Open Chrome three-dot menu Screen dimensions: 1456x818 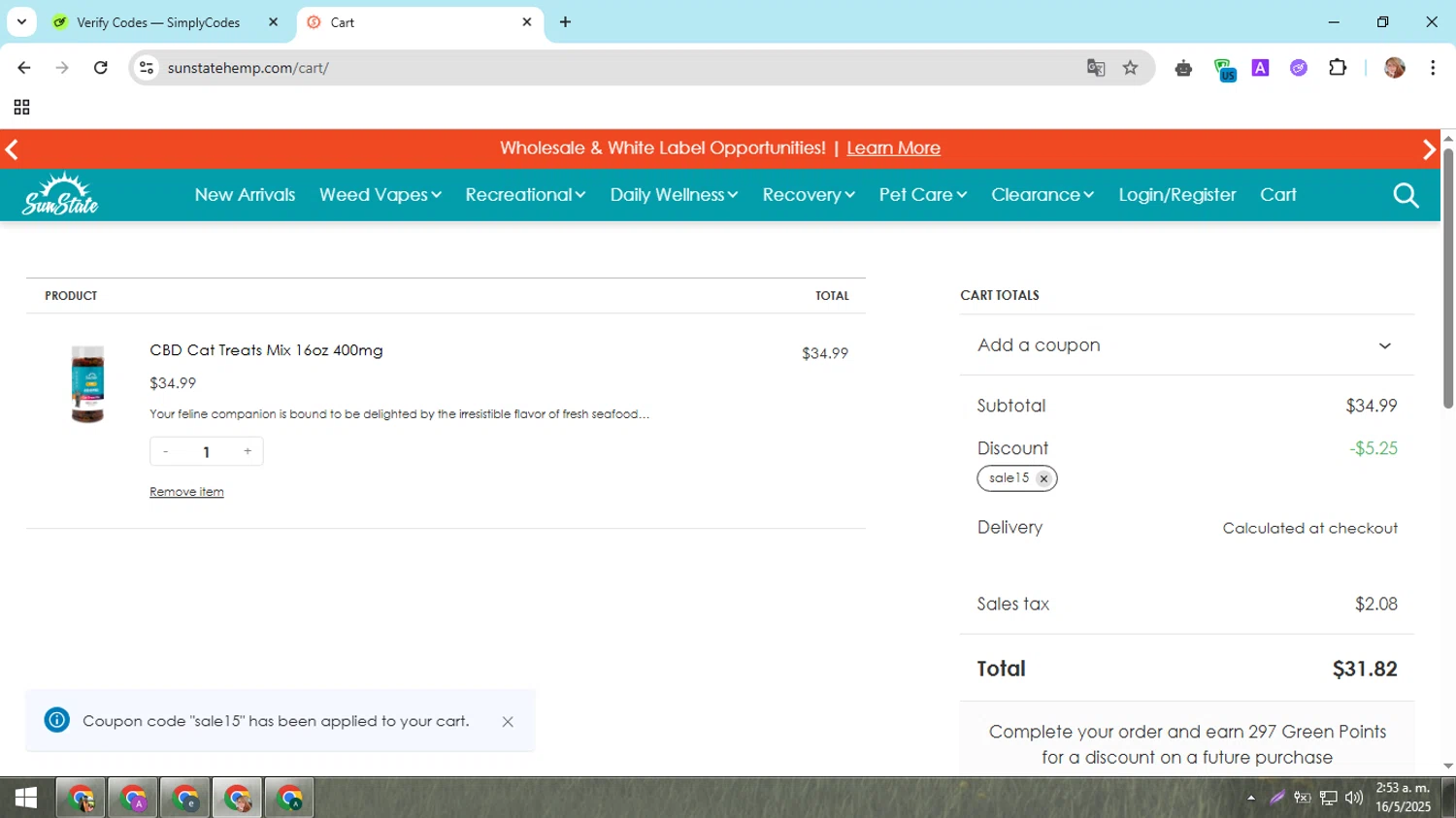(x=1433, y=68)
